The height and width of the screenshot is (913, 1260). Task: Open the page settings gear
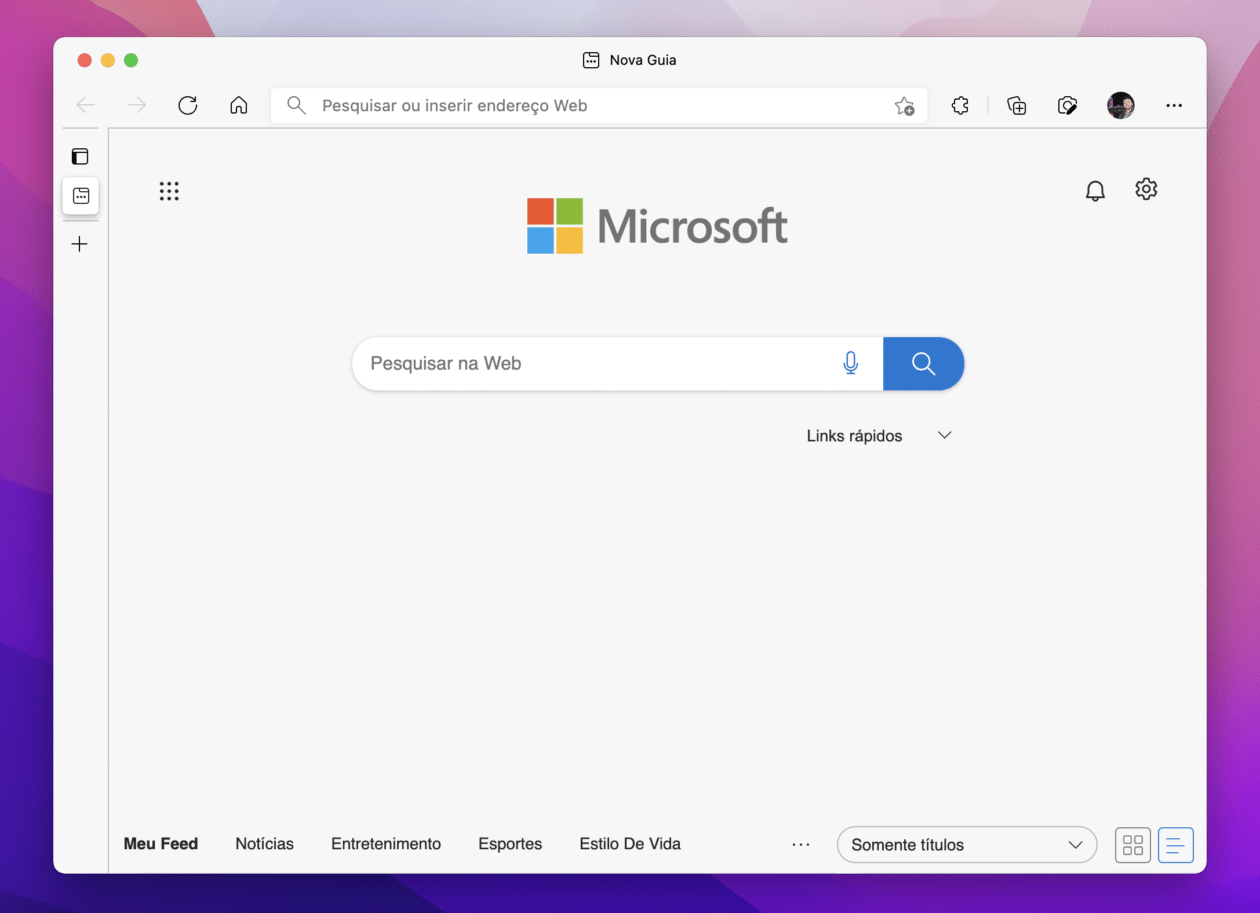click(1146, 189)
